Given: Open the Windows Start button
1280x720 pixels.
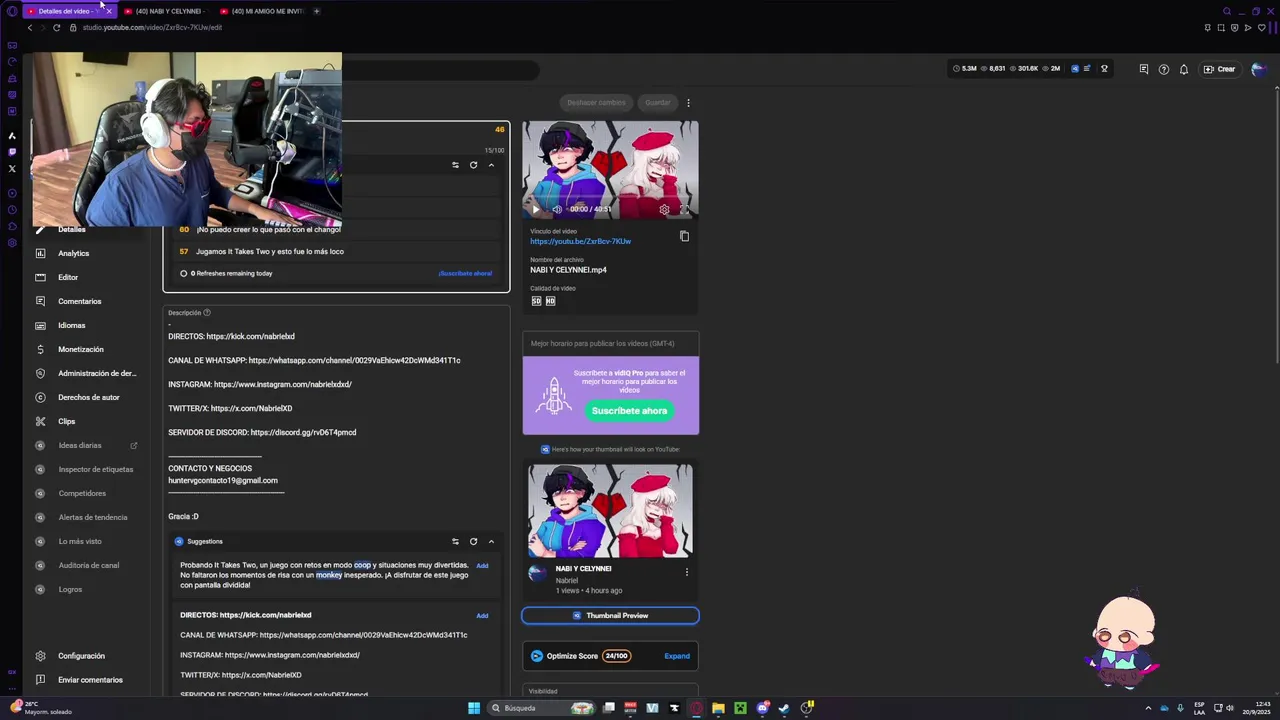Looking at the screenshot, I should [x=474, y=708].
